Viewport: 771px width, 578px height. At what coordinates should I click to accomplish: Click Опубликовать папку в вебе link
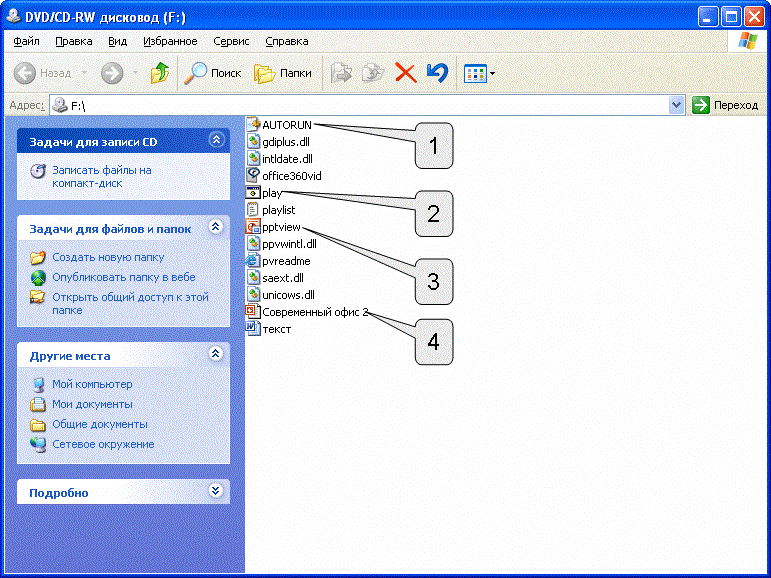point(124,277)
